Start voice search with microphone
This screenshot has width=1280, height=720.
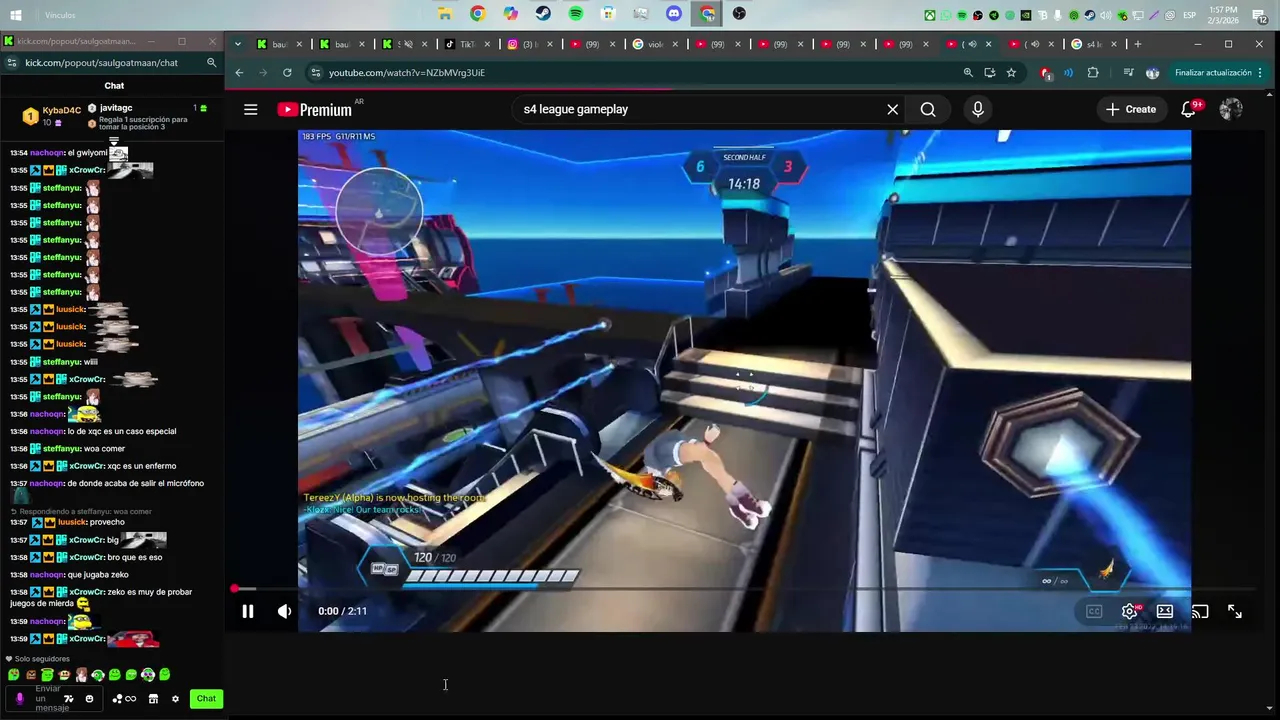[x=978, y=109]
